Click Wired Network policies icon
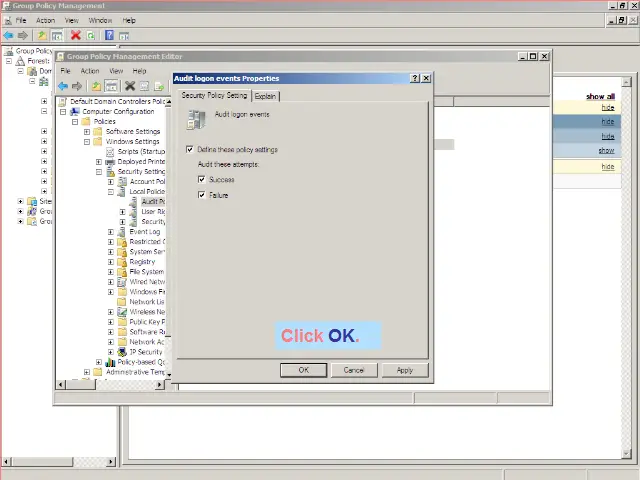The image size is (640, 480). tap(122, 282)
